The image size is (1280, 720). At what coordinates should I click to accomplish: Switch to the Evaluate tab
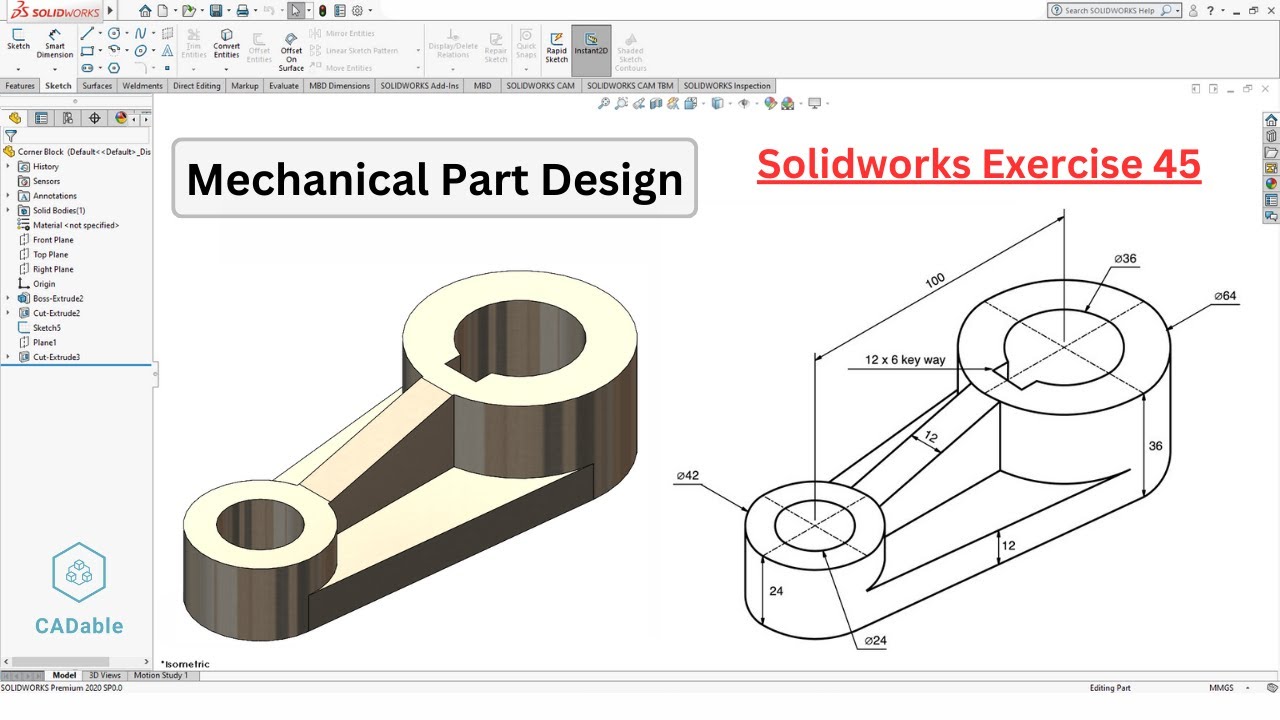[284, 86]
